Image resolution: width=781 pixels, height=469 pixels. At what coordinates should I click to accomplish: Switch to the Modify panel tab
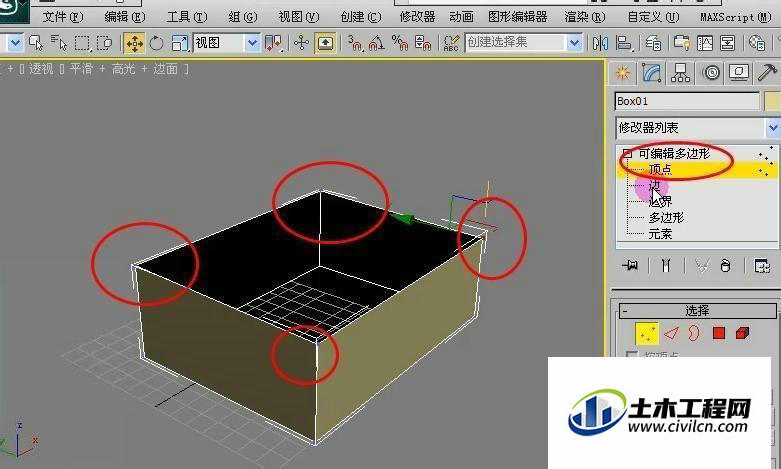pyautogui.click(x=651, y=73)
